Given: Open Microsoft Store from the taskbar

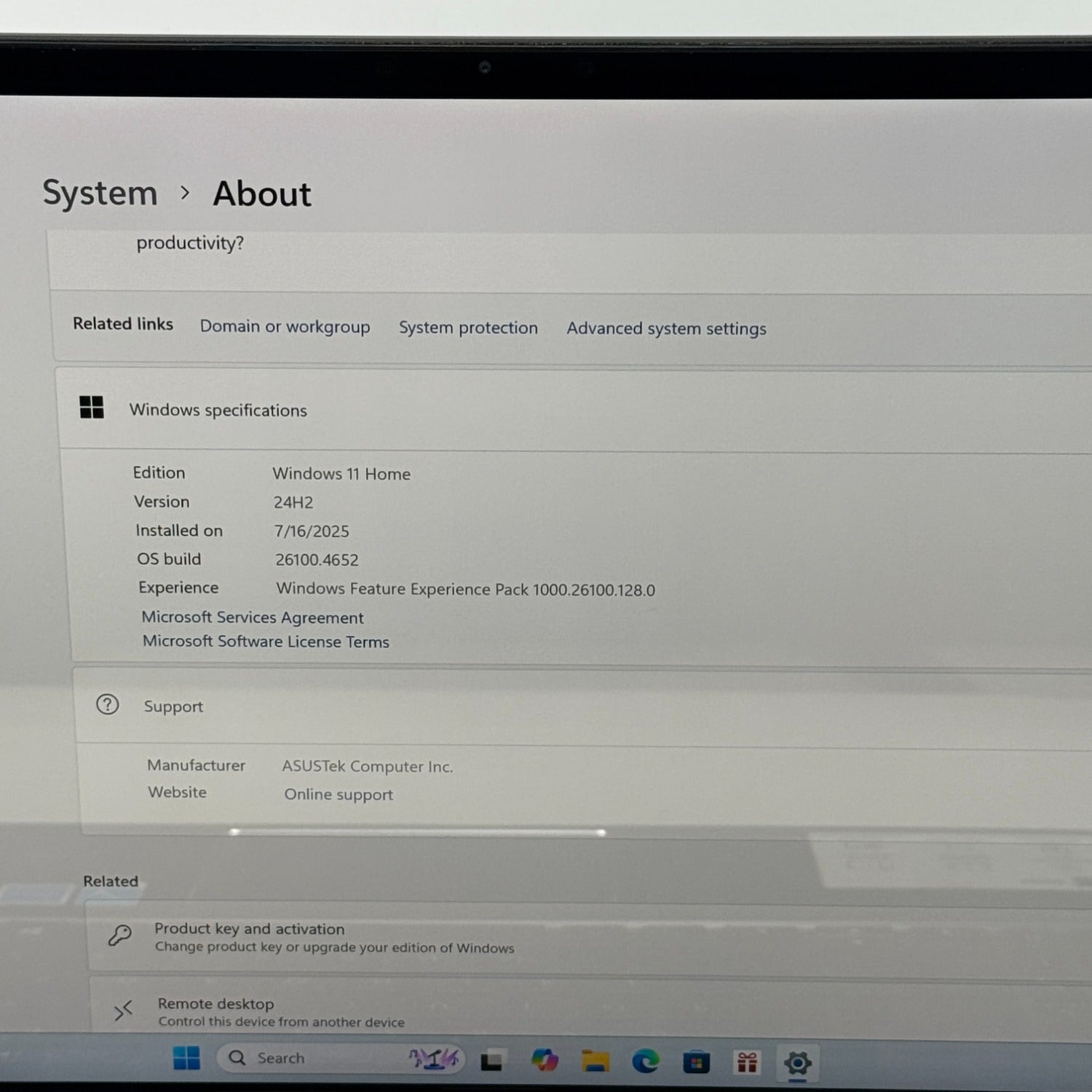Looking at the screenshot, I should click(x=696, y=1063).
